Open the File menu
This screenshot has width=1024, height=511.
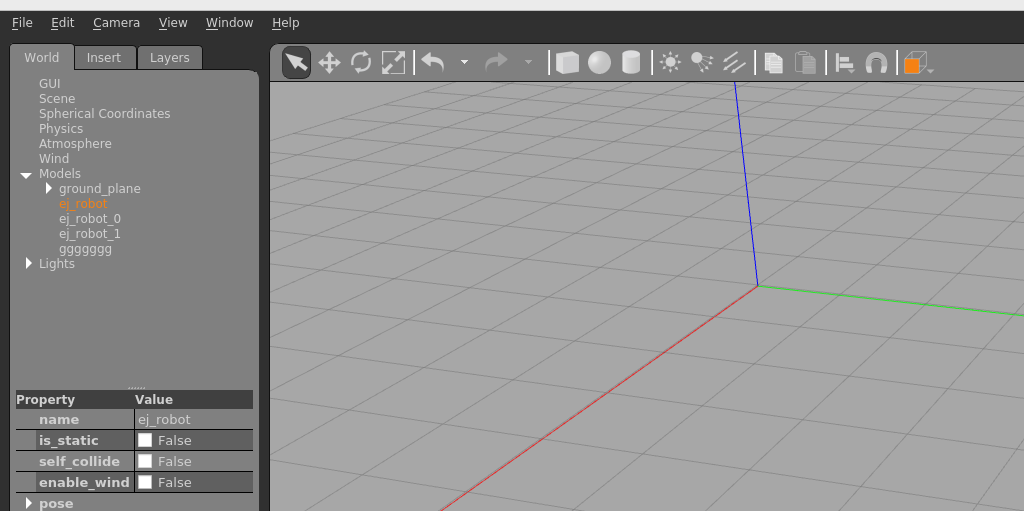click(x=22, y=23)
